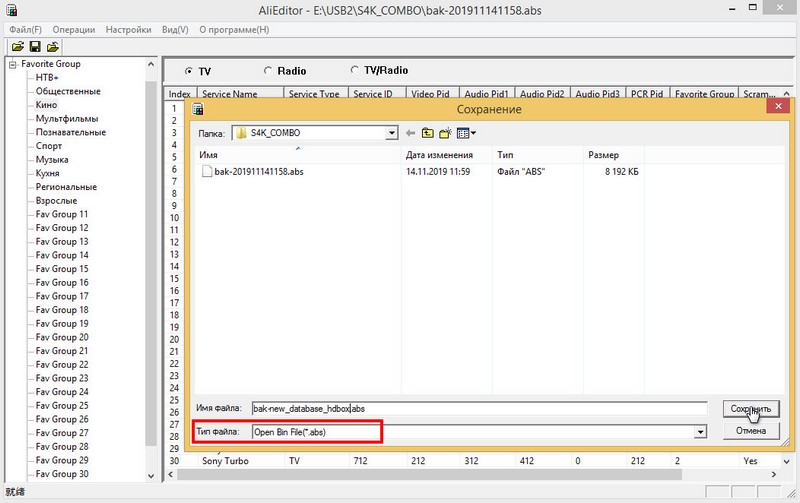Click the Favorite Group column header
Viewport: 800px width, 503px height.
[x=704, y=94]
